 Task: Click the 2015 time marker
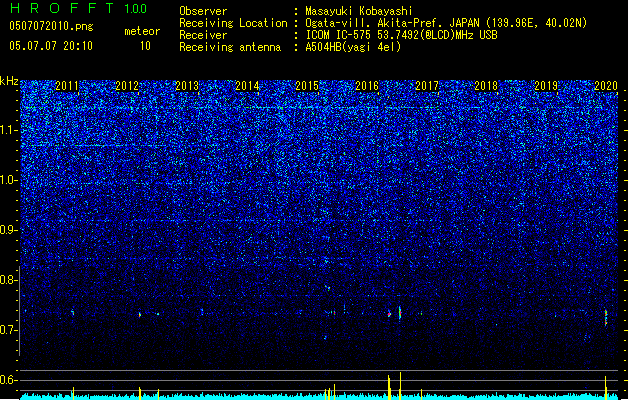(x=307, y=85)
